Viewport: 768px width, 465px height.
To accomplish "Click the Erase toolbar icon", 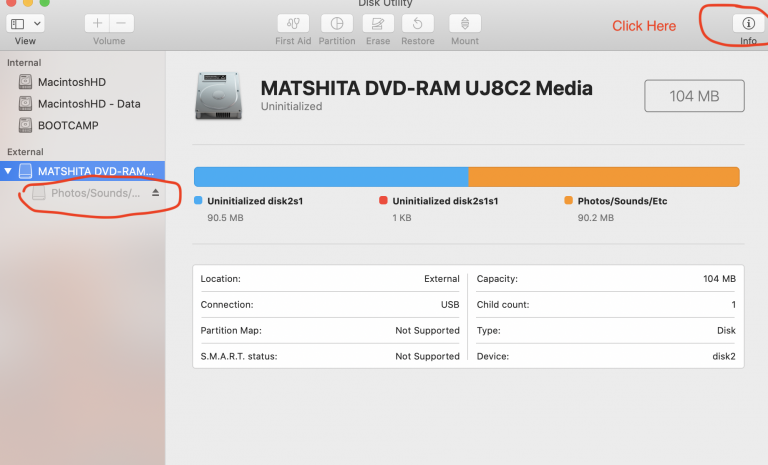I will coord(378,23).
